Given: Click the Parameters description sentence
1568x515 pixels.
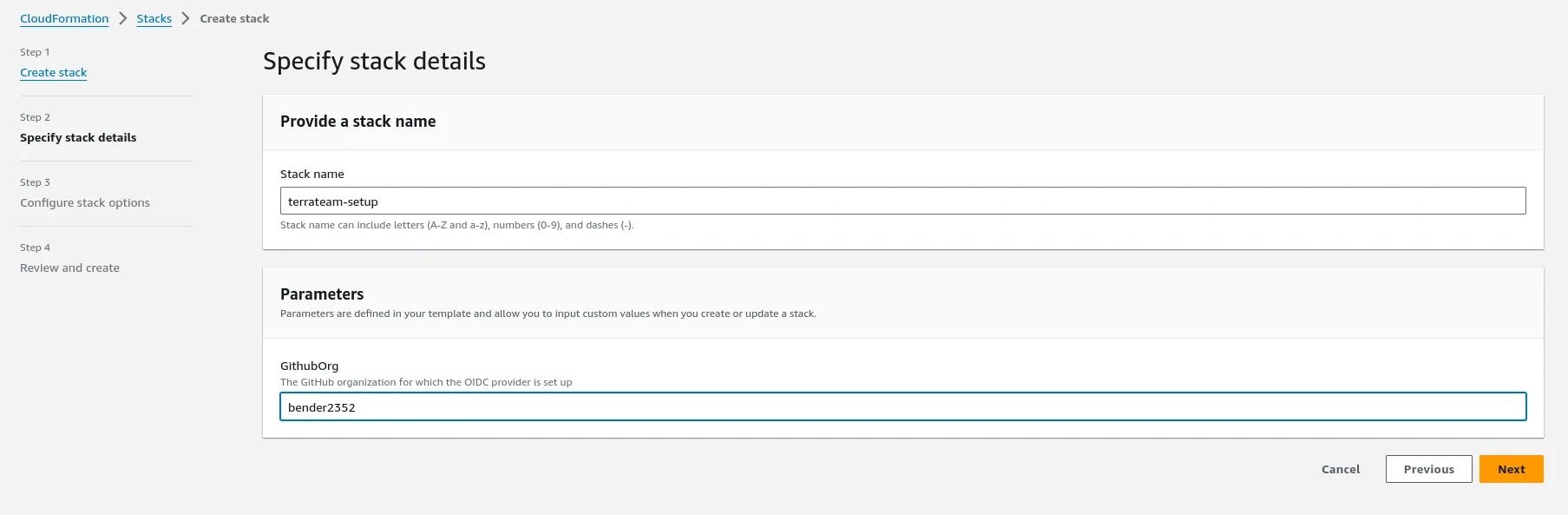Looking at the screenshot, I should coord(548,314).
